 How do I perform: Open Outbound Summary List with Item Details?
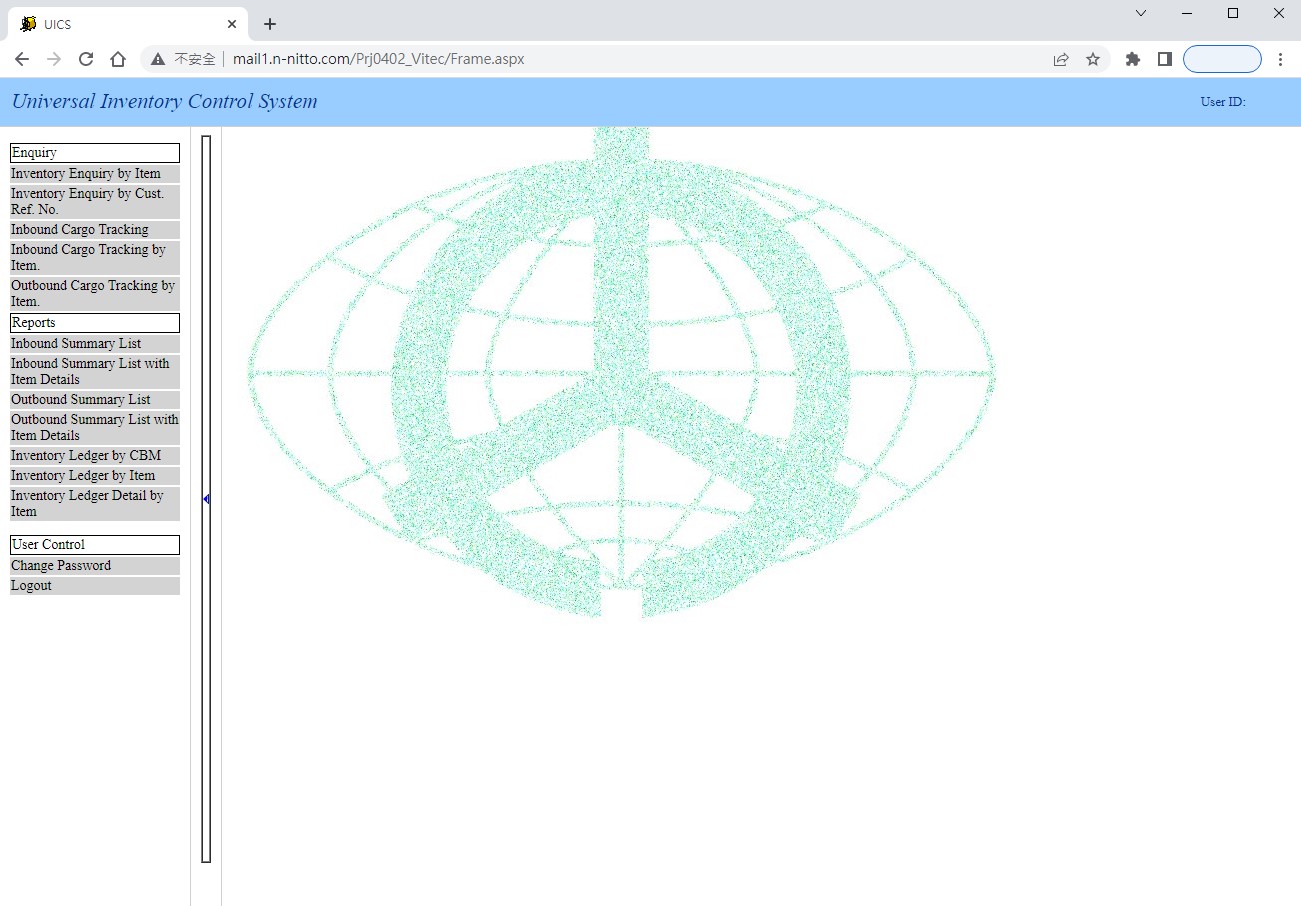(x=95, y=428)
